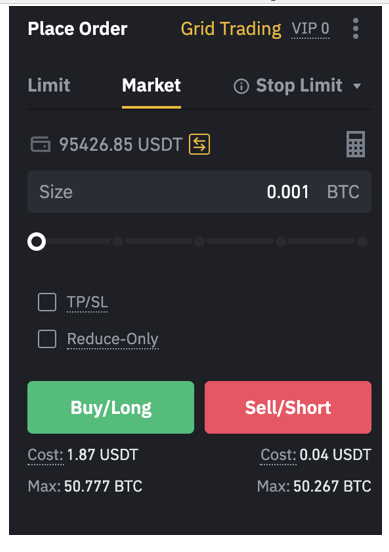
Task: Open the Grid Trading link
Action: point(231,29)
